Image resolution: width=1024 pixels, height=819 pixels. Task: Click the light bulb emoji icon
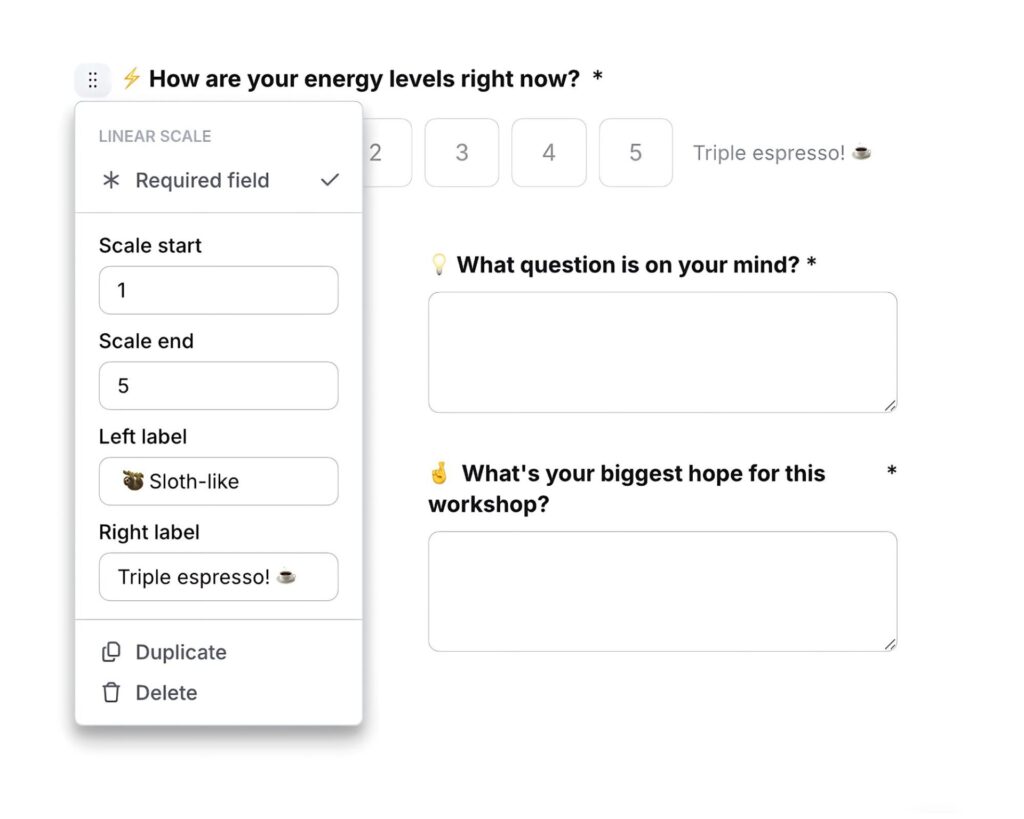click(x=438, y=265)
